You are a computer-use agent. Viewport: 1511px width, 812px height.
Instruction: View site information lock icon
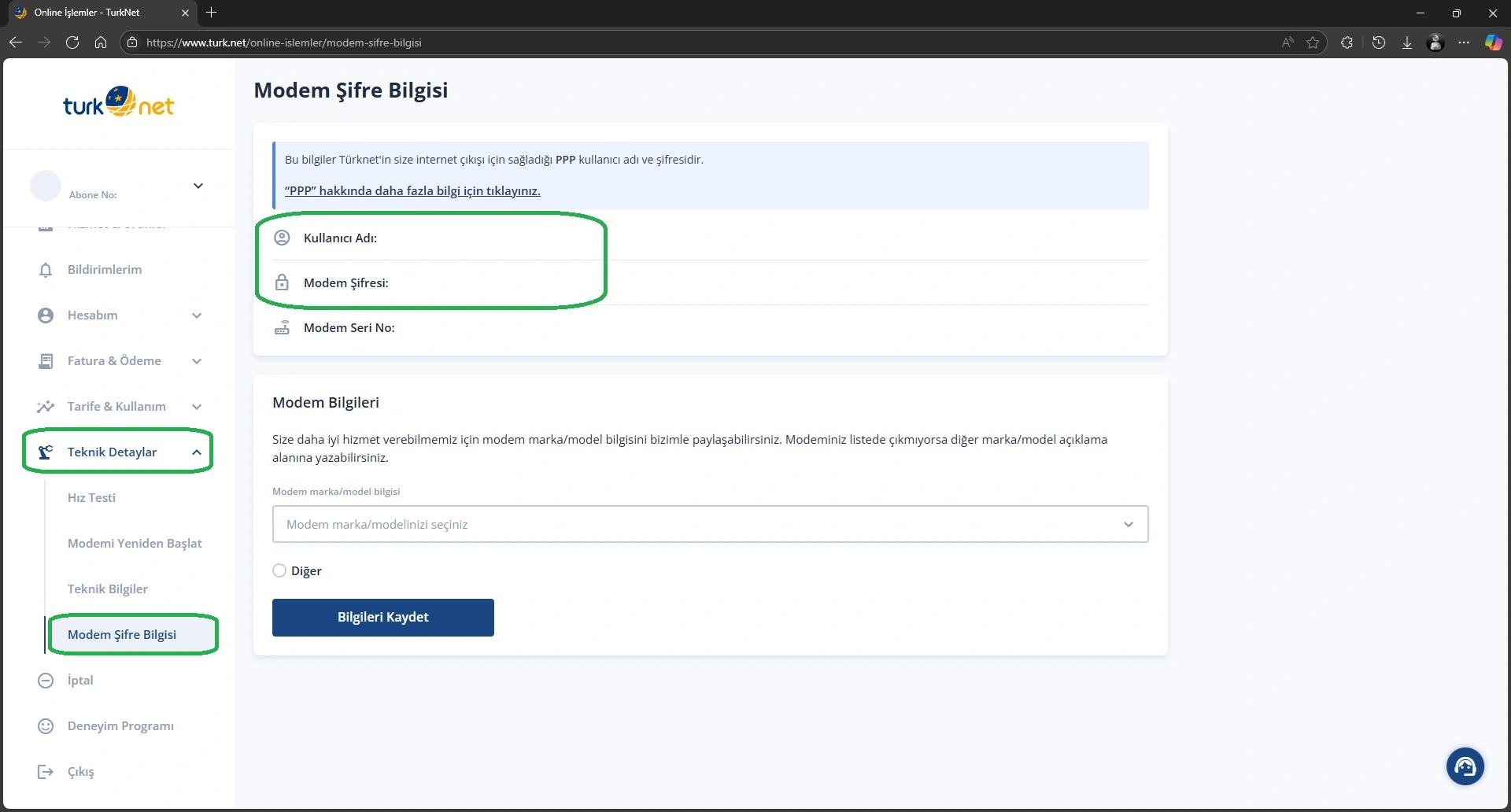tap(132, 42)
